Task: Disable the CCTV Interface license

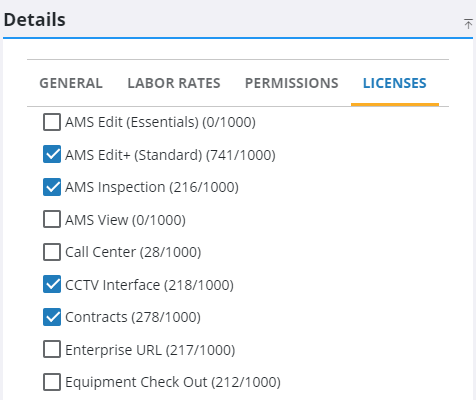Action: 52,284
